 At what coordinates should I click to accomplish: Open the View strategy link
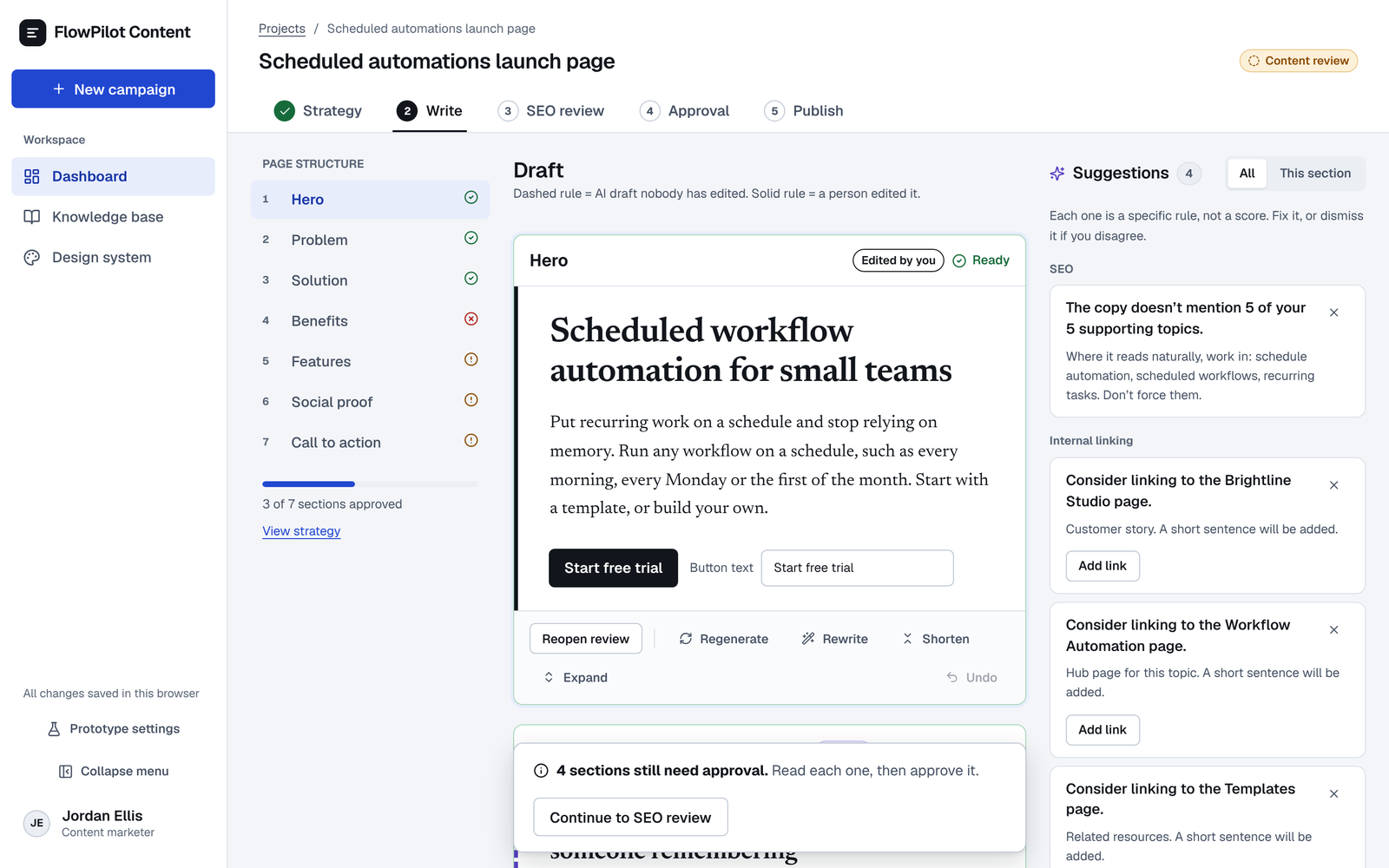point(301,531)
